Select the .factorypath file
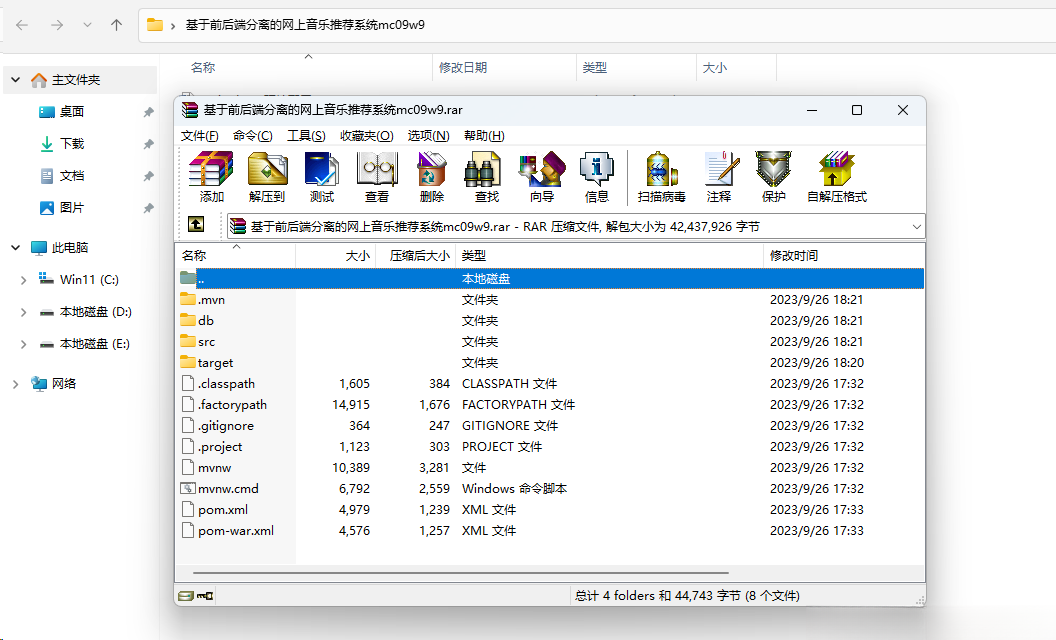This screenshot has width=1056, height=640. coord(550,405)
